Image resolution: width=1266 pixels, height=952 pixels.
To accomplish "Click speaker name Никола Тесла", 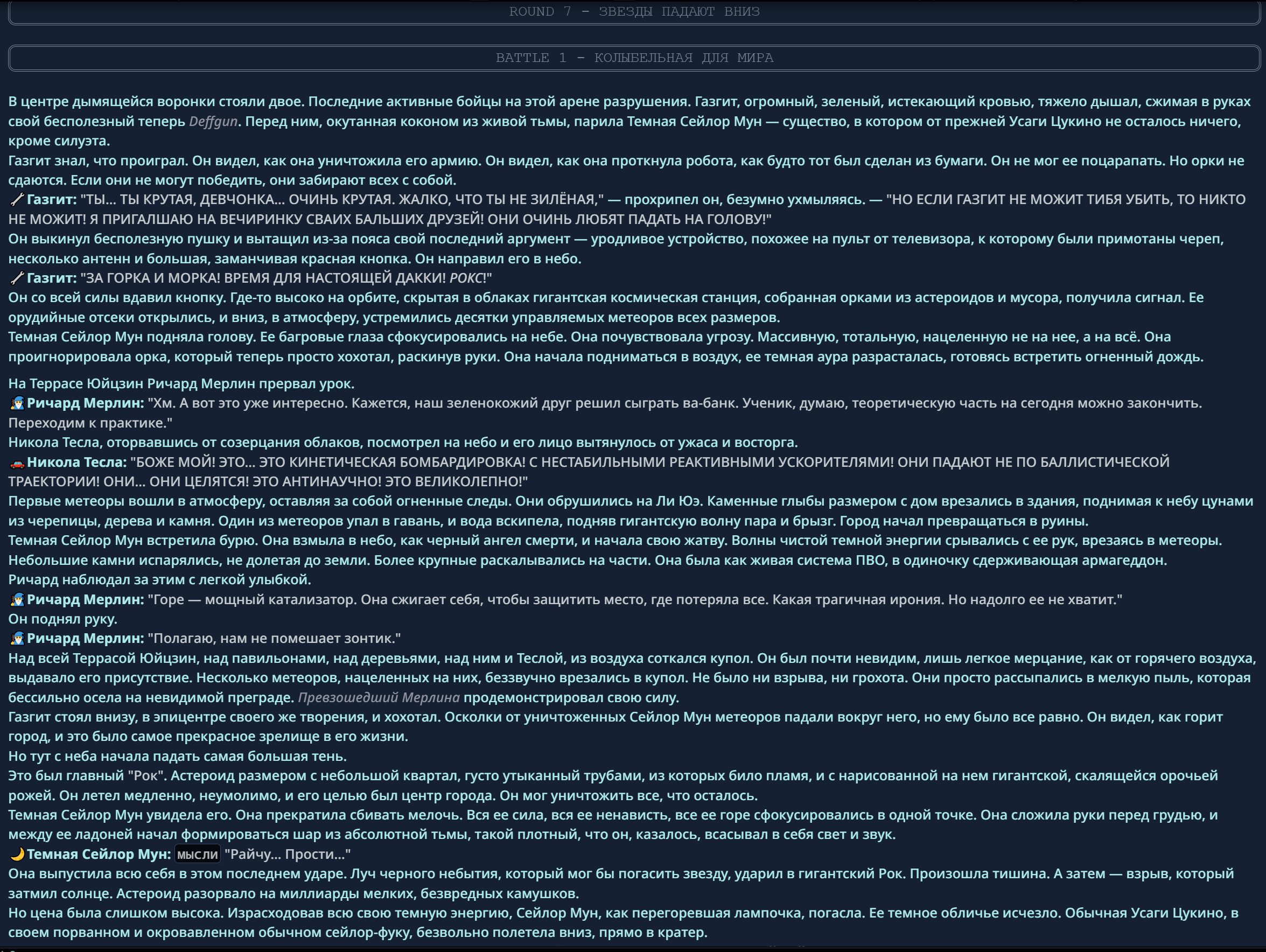I will (76, 463).
